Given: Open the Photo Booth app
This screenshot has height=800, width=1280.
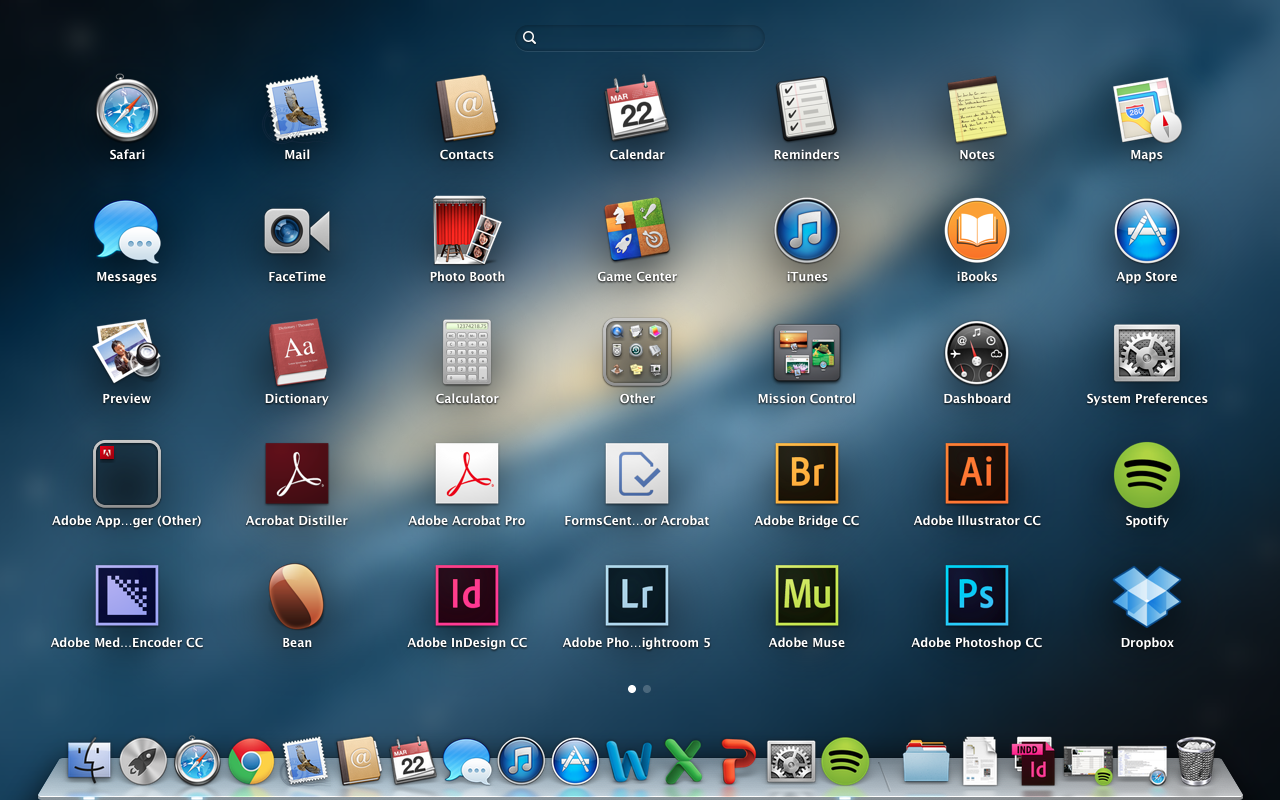Looking at the screenshot, I should click(x=467, y=231).
